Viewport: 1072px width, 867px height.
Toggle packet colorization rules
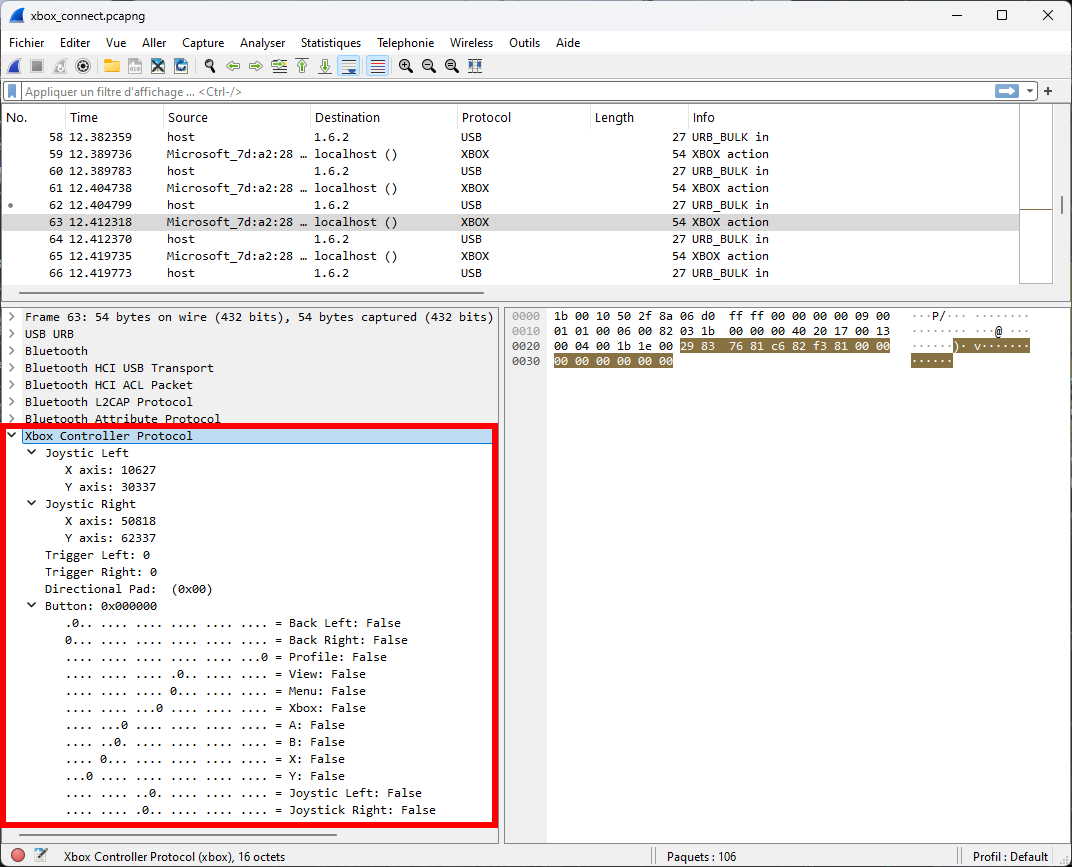(x=377, y=66)
